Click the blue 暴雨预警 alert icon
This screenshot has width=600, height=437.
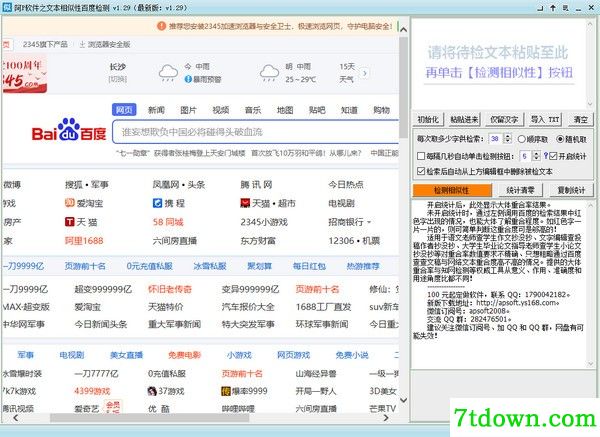tap(188, 79)
